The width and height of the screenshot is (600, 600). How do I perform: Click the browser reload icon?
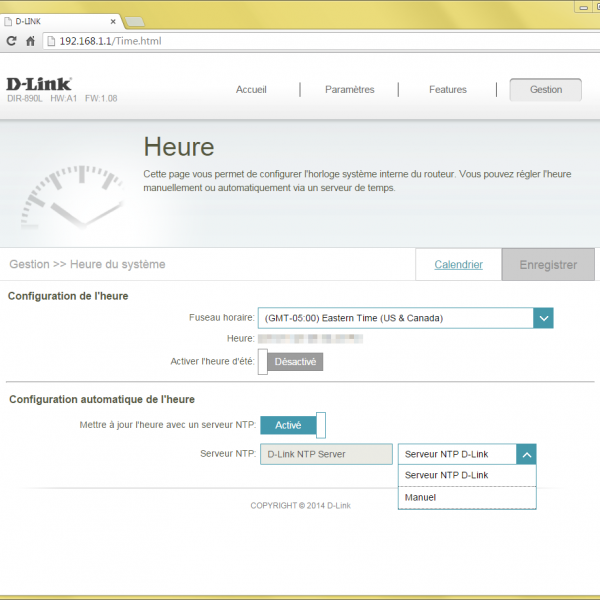(x=12, y=41)
